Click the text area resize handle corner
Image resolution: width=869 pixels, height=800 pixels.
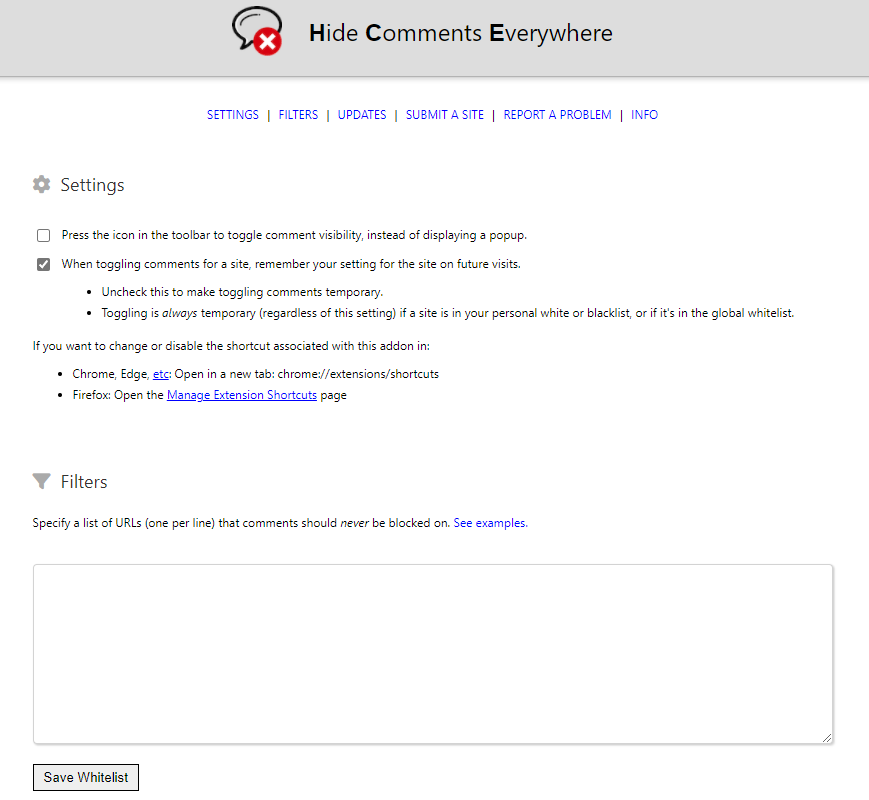(826, 737)
